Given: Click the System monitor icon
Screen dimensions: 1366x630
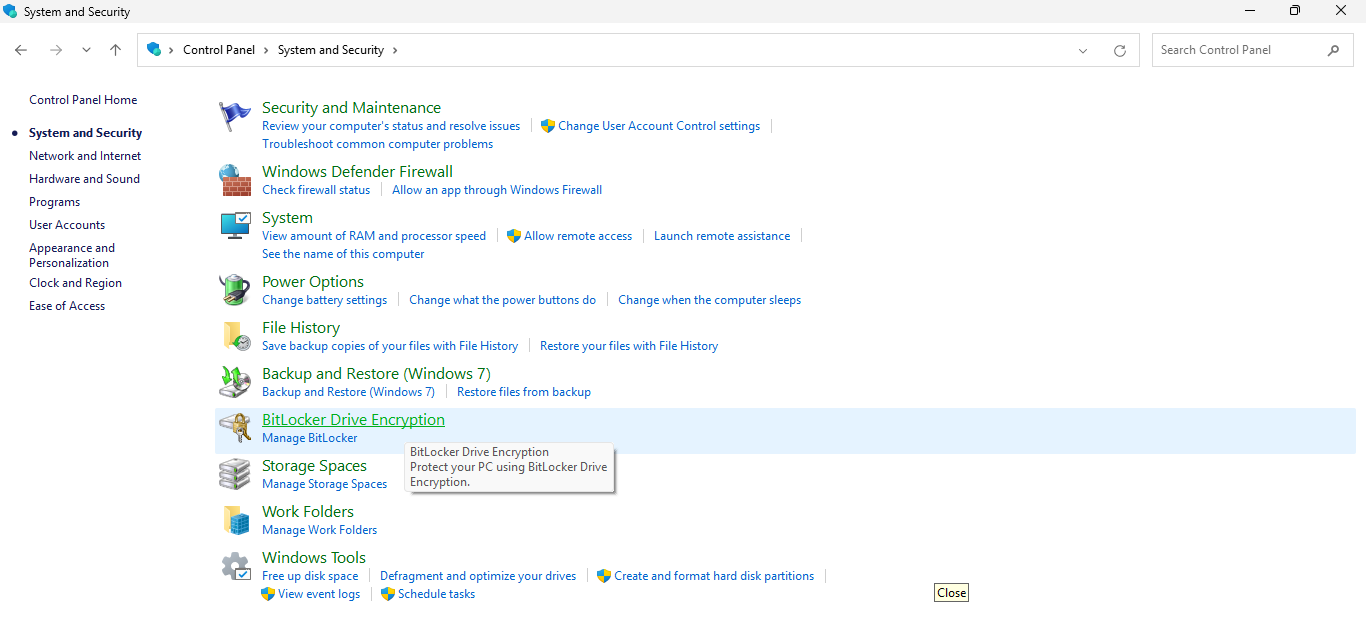Looking at the screenshot, I should [235, 226].
